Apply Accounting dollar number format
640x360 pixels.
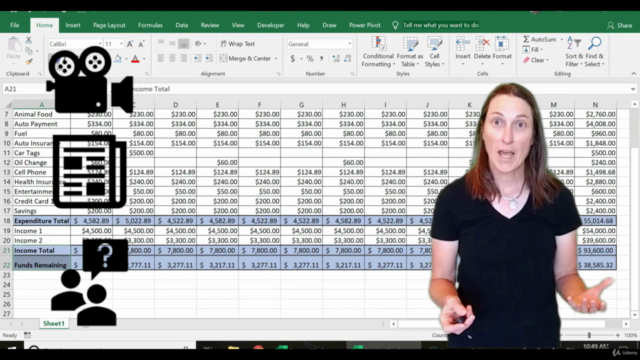[x=292, y=59]
